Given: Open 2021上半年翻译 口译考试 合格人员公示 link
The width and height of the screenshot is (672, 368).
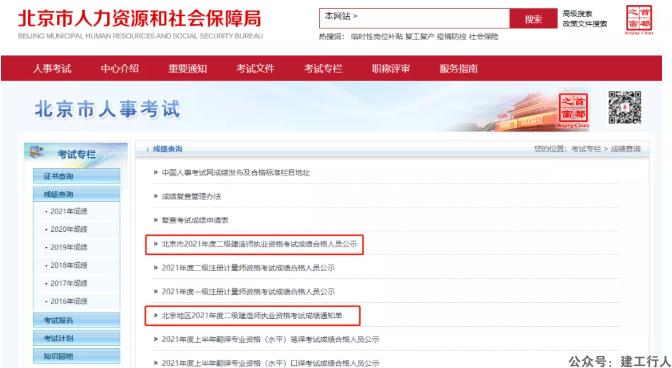Looking at the screenshot, I should point(270,363).
